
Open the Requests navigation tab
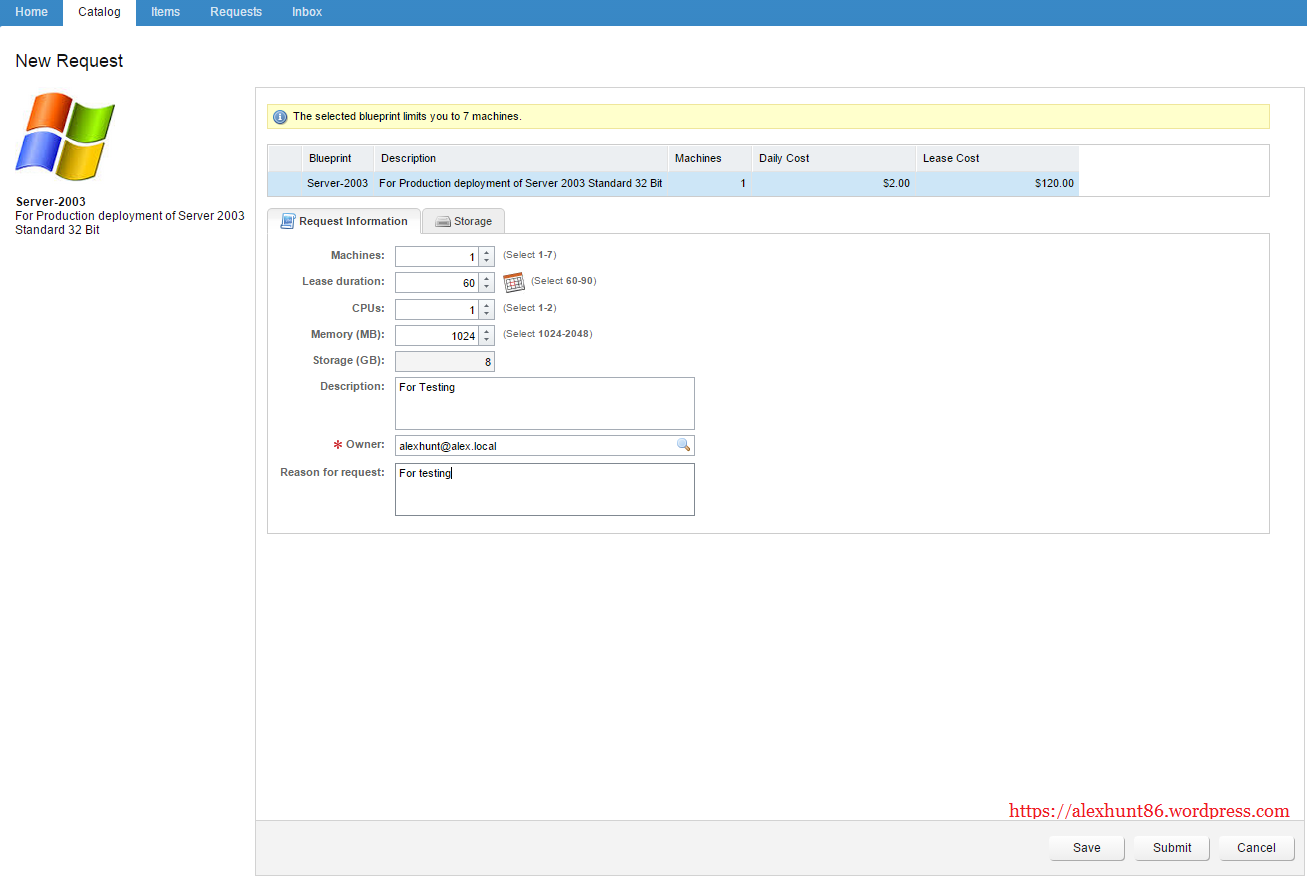point(236,12)
